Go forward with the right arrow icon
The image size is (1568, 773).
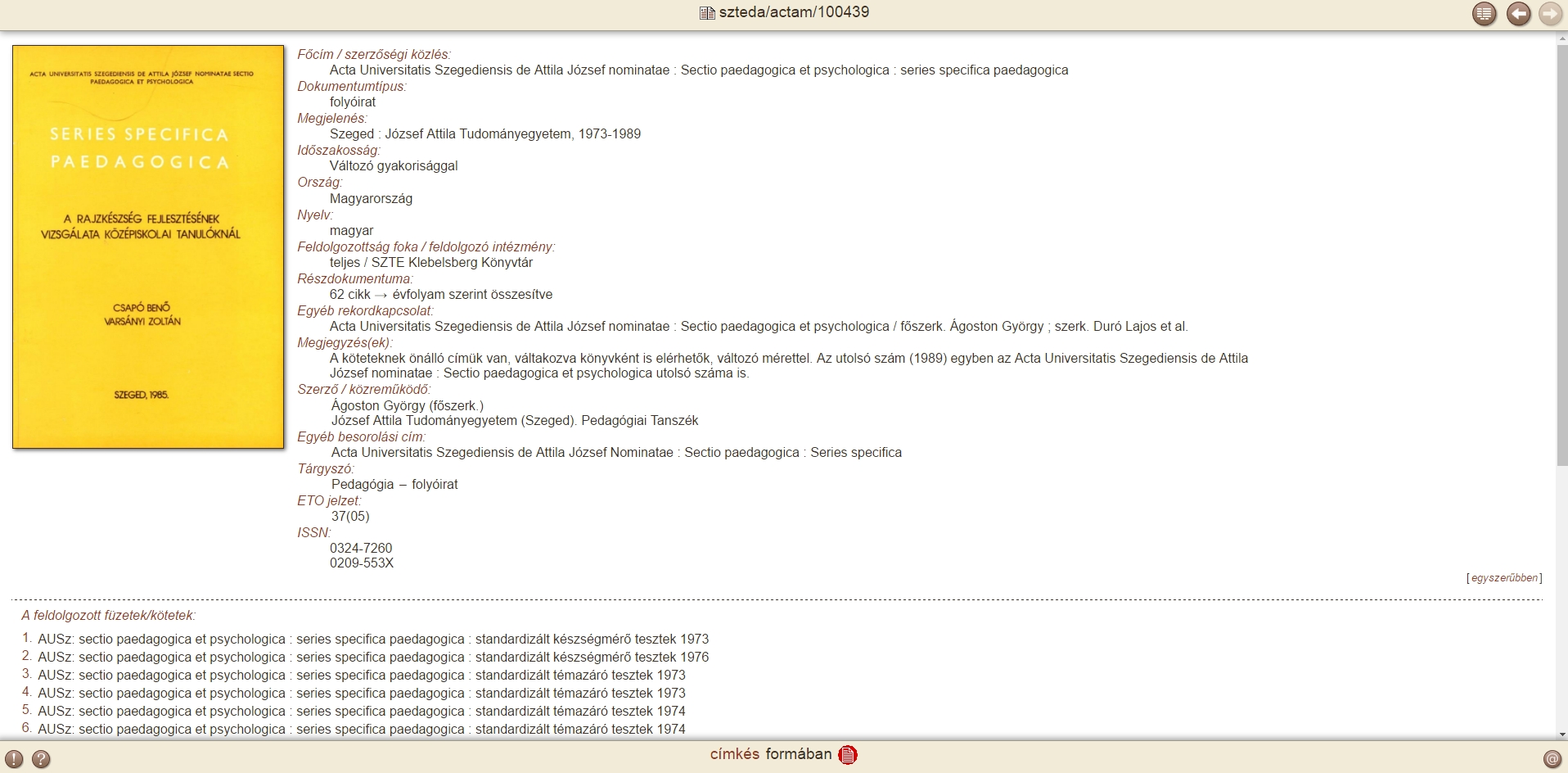(1550, 14)
